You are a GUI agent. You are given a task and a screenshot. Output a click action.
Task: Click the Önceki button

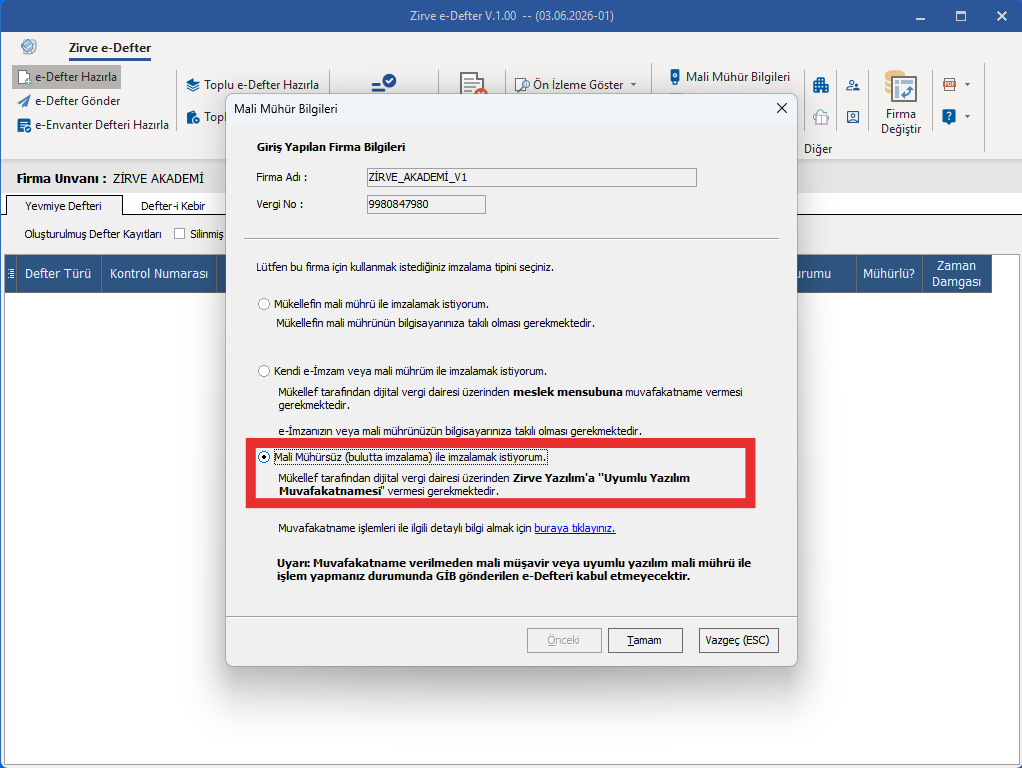point(564,641)
